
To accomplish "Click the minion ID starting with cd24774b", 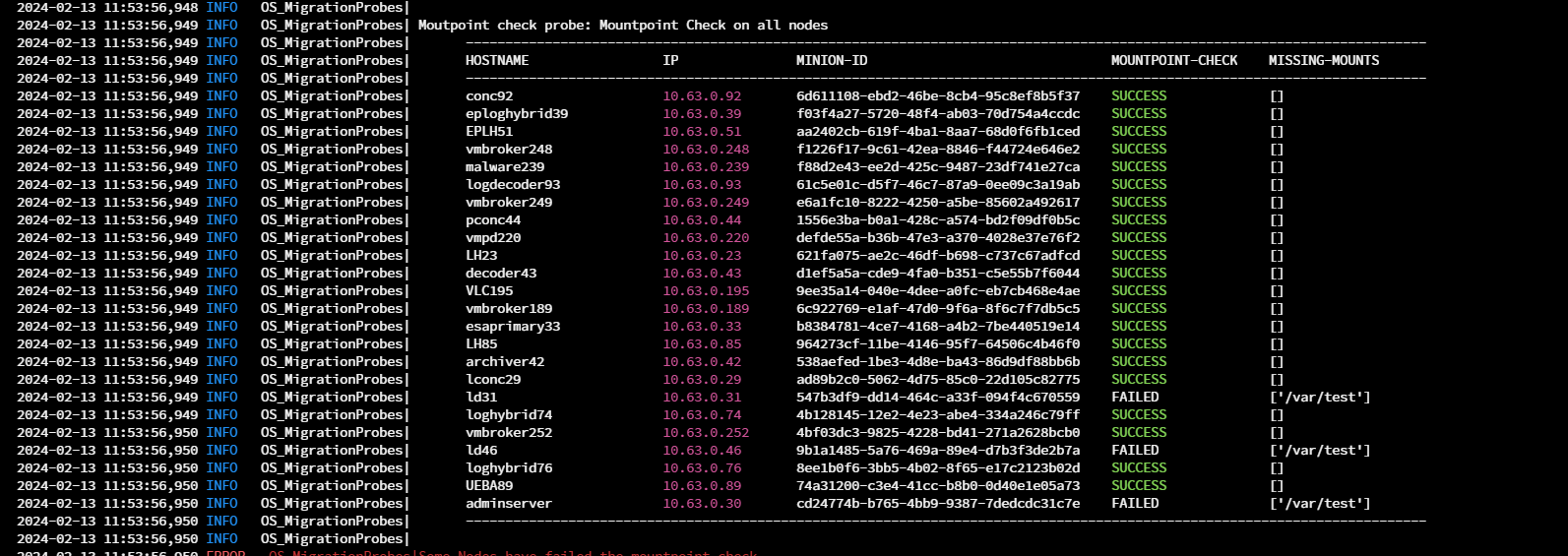I will (938, 503).
